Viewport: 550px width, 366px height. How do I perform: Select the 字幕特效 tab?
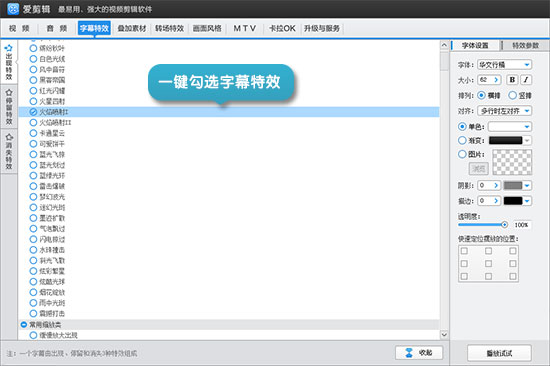94,28
